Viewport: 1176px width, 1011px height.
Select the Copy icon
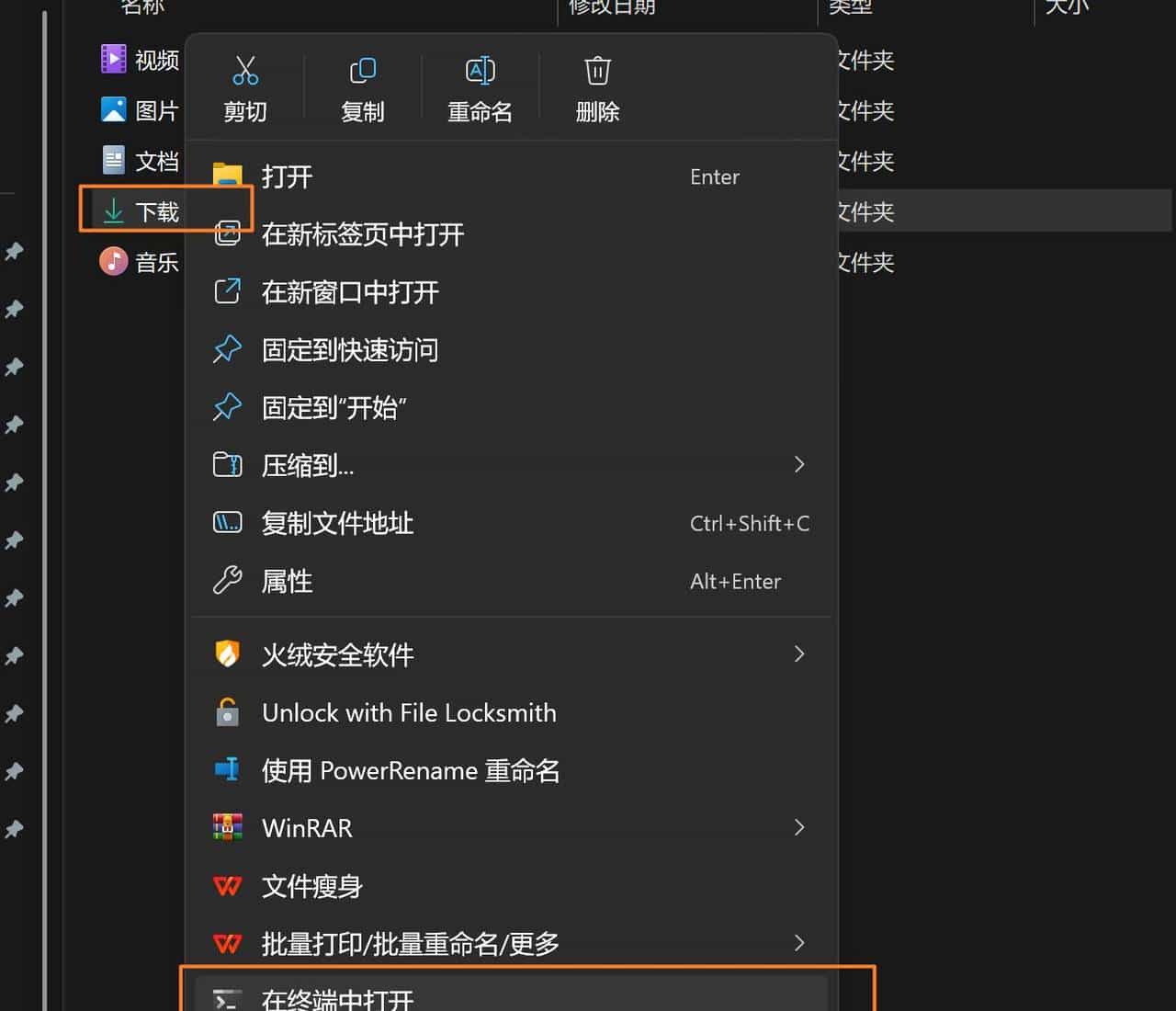(362, 71)
